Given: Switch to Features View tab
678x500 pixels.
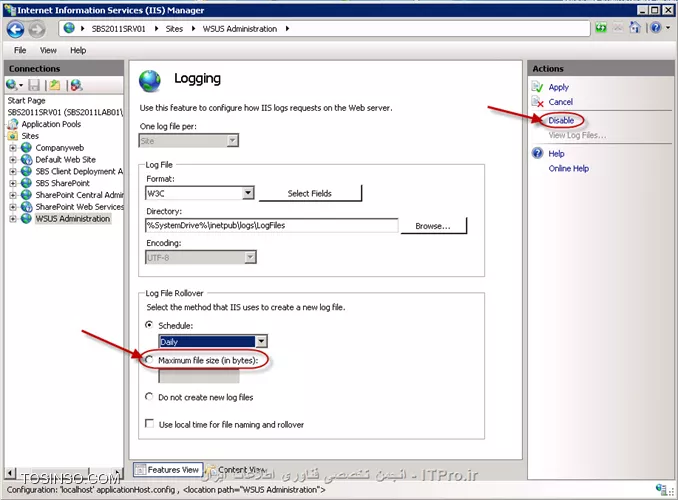Looking at the screenshot, I should point(167,469).
